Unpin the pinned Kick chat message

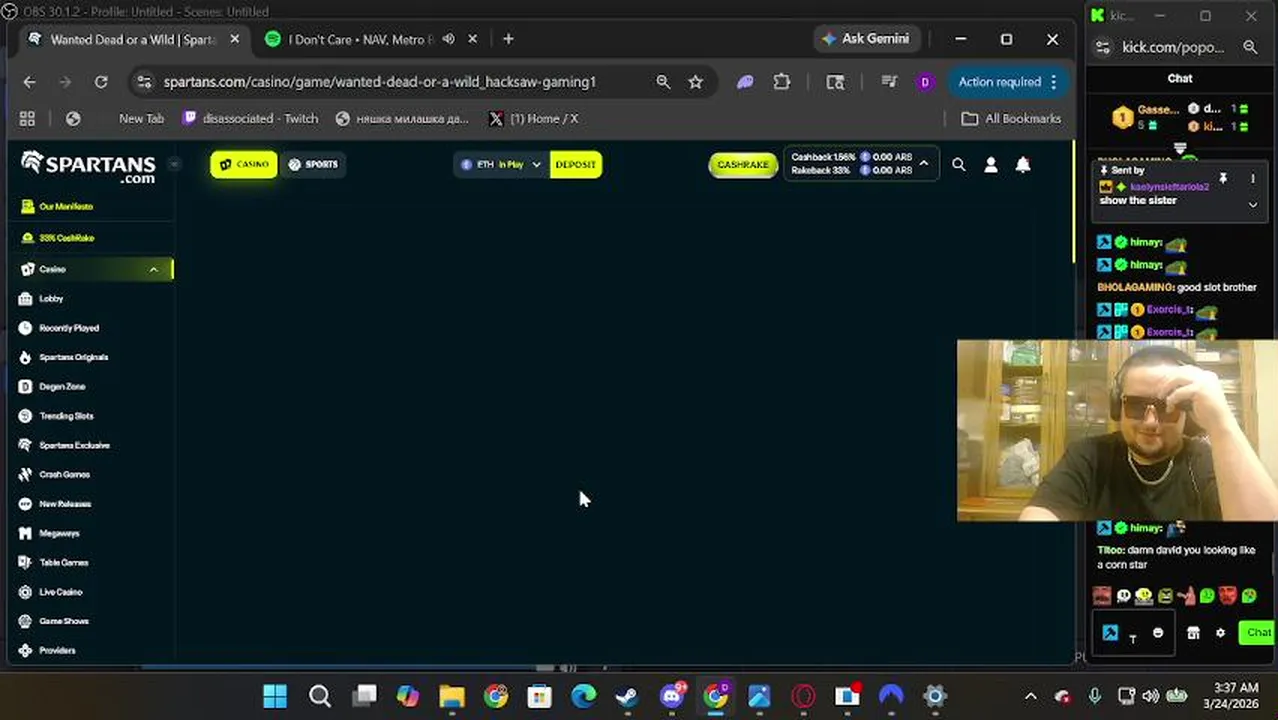tap(1222, 179)
